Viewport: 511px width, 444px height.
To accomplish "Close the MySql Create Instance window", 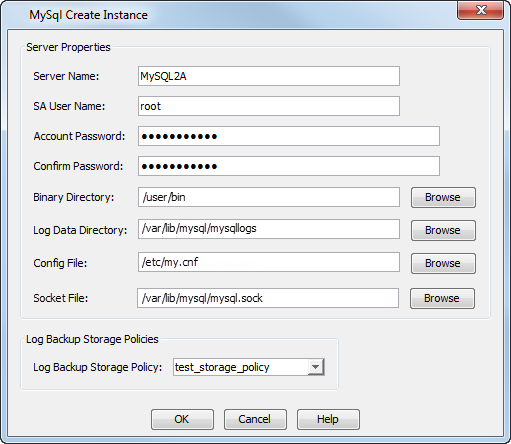I will point(480,10).
